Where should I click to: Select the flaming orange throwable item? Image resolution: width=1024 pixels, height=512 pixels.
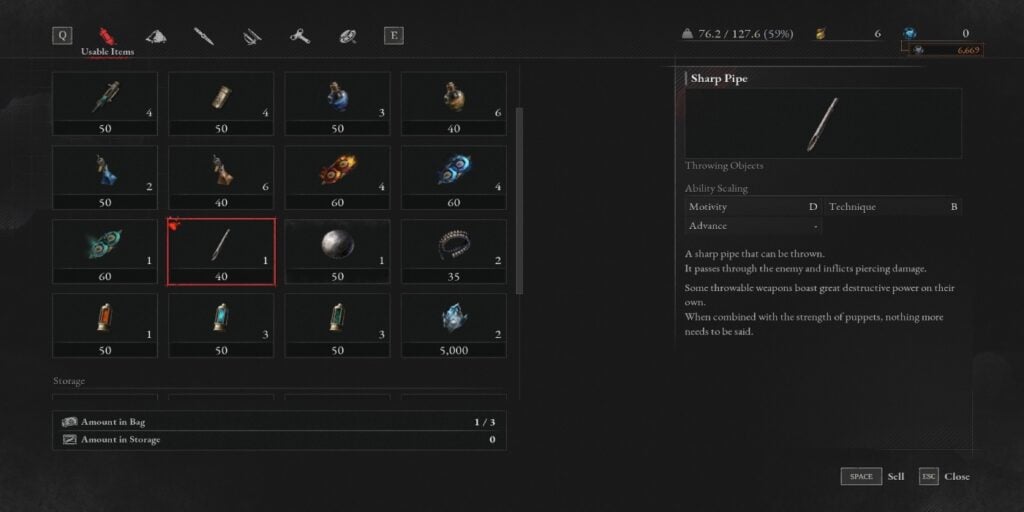[x=338, y=178]
